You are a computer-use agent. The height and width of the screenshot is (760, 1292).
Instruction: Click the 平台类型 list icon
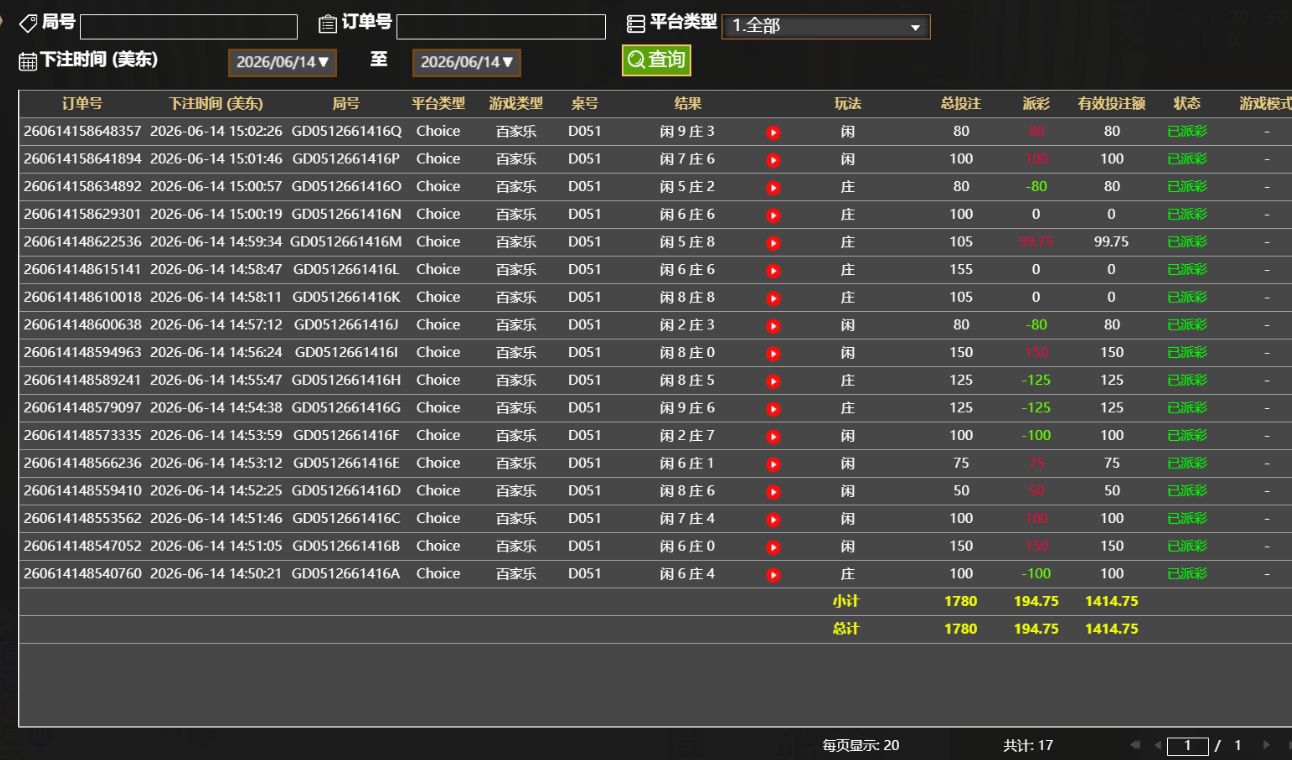coord(636,24)
